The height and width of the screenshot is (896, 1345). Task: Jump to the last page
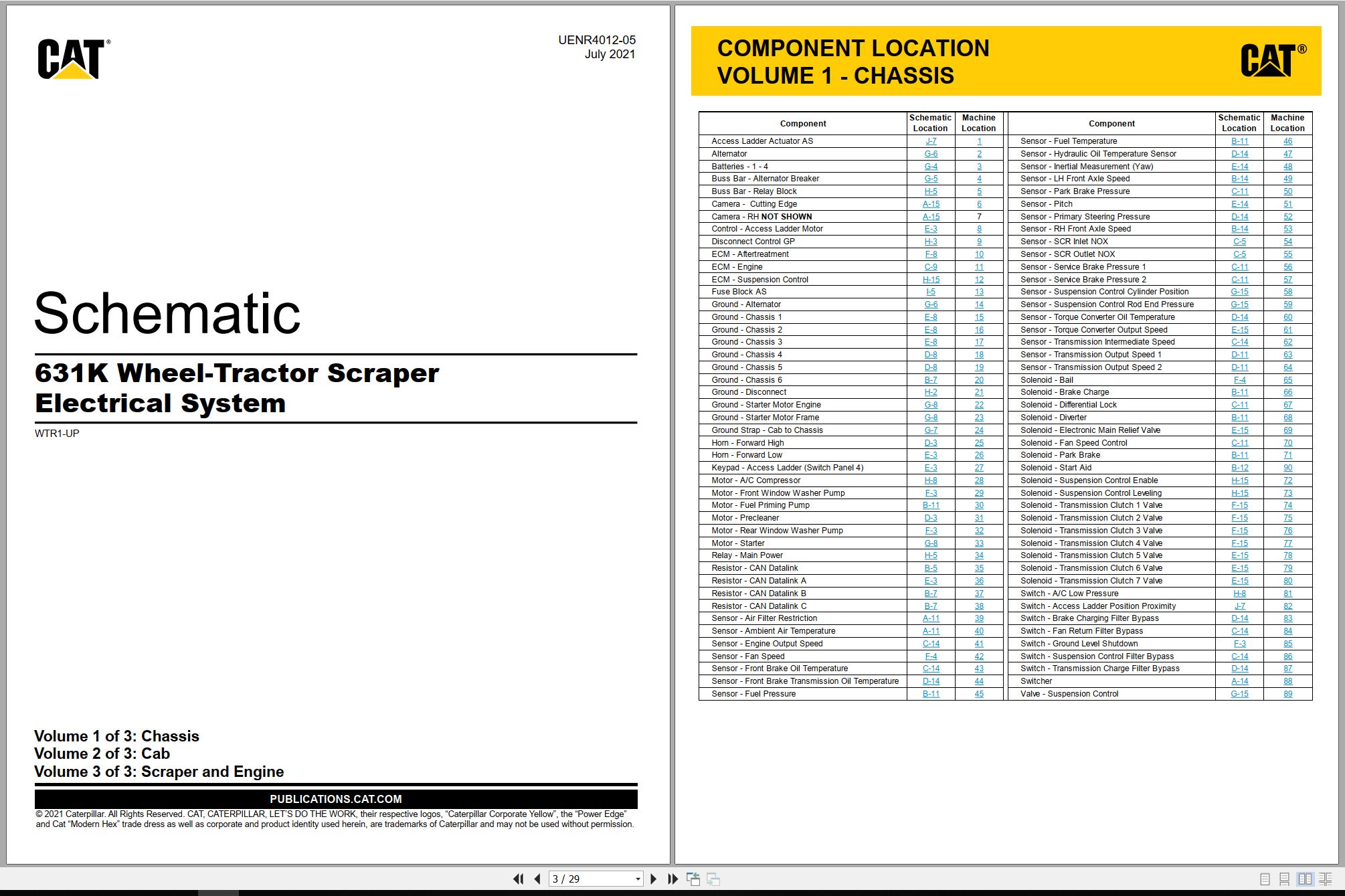[672, 879]
